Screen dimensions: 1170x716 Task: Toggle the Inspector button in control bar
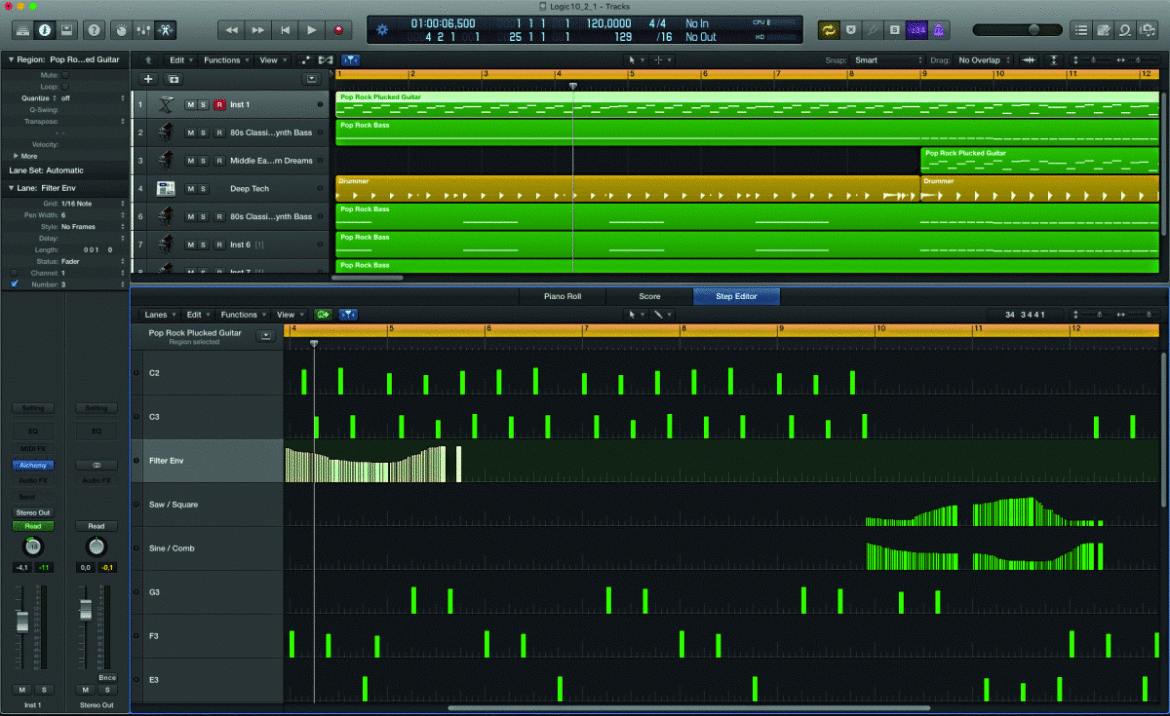point(45,30)
